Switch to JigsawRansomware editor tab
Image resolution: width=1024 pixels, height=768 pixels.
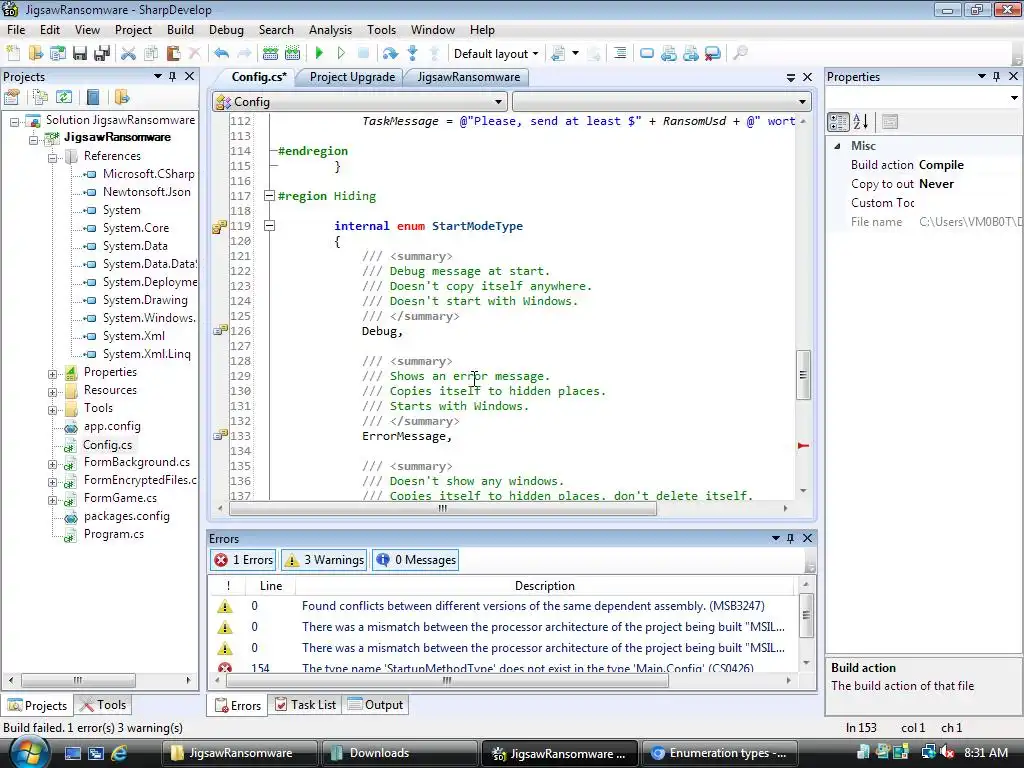point(468,77)
